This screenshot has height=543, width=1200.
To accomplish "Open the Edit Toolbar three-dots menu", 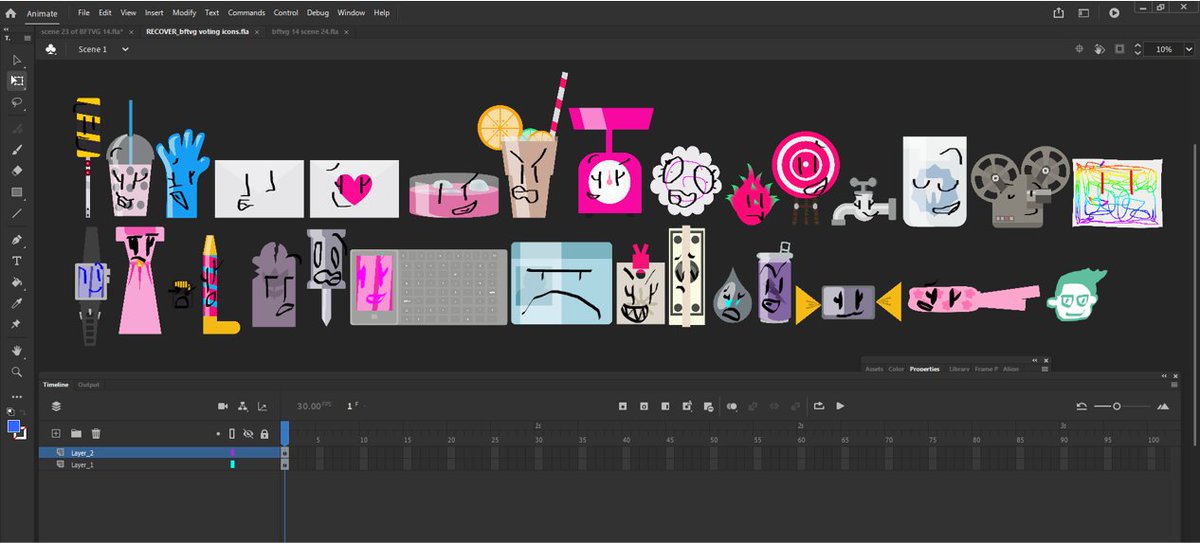I will (16, 396).
